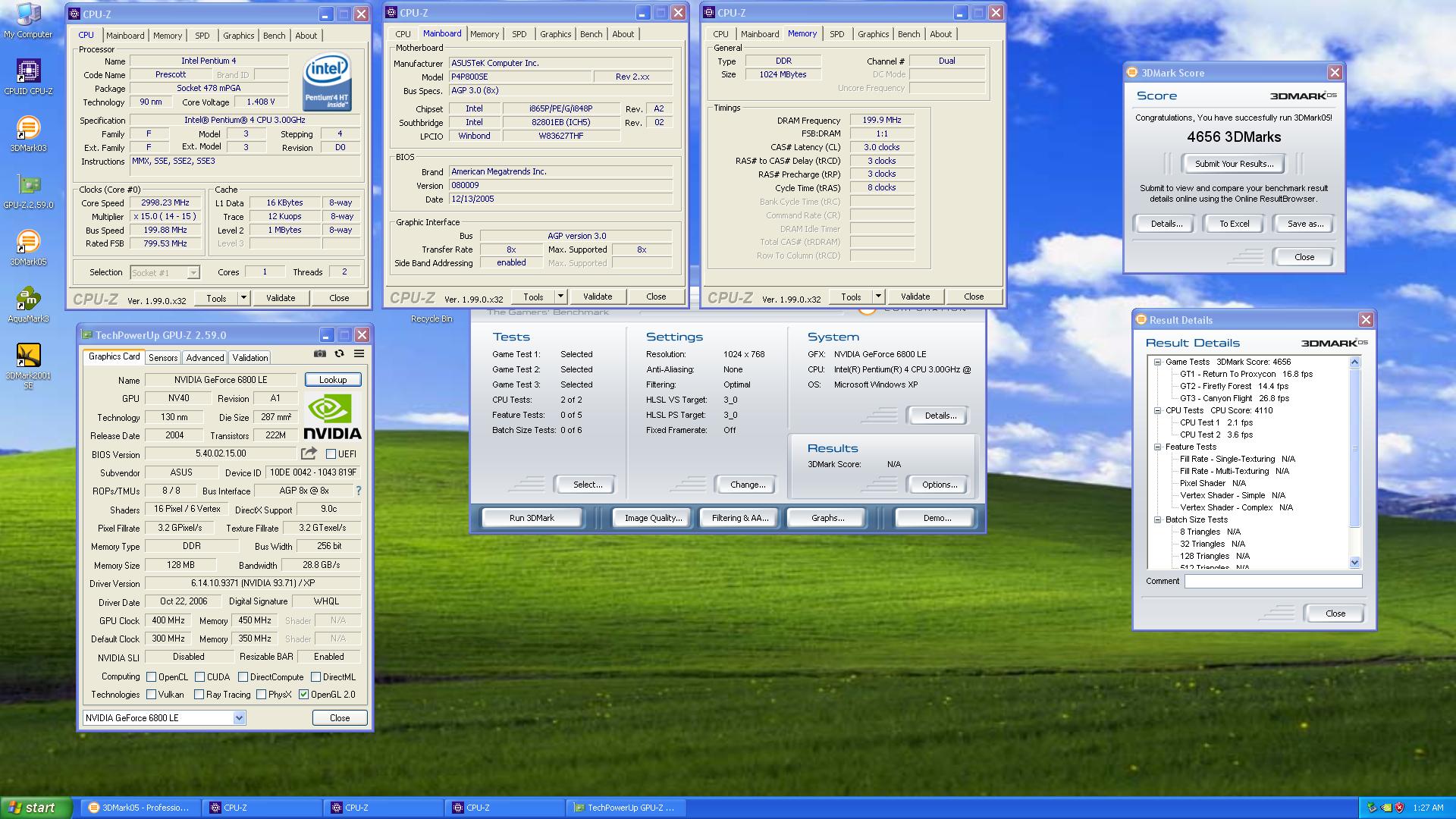Open Tools dropdown arrow in Mainboard window
Image resolution: width=1456 pixels, height=819 pixels.
[560, 297]
